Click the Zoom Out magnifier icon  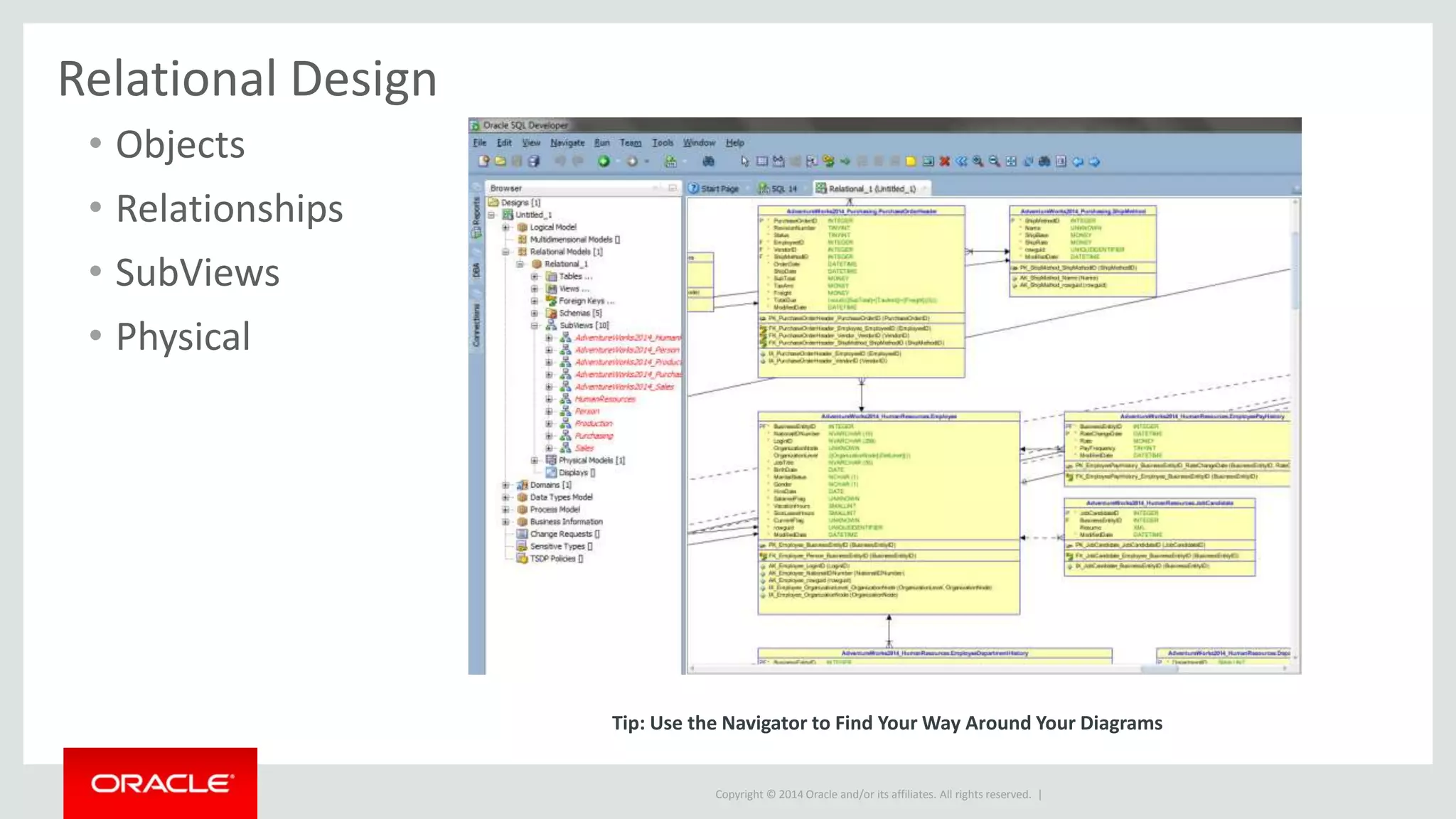pos(995,161)
